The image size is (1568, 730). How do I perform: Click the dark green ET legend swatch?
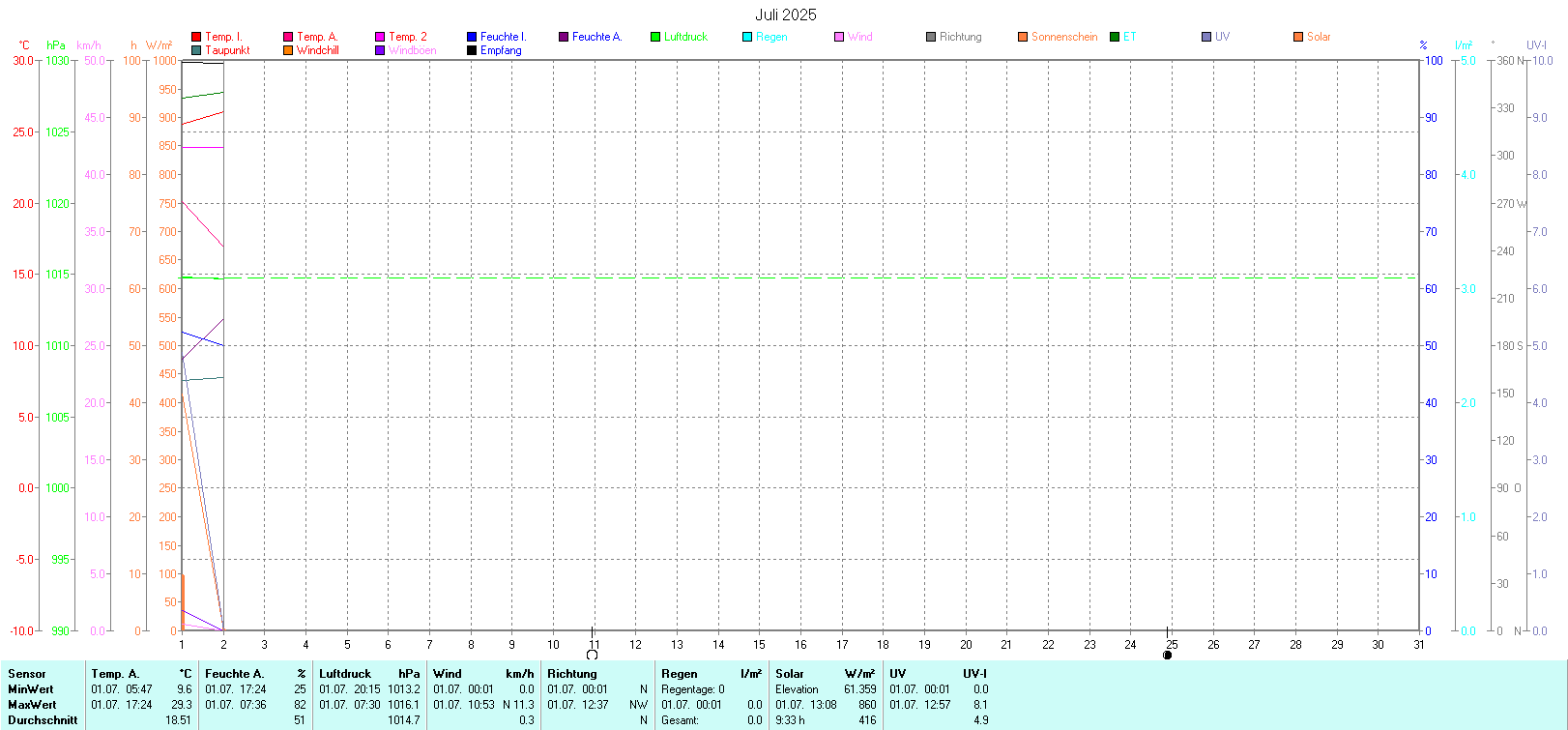coord(1115,37)
